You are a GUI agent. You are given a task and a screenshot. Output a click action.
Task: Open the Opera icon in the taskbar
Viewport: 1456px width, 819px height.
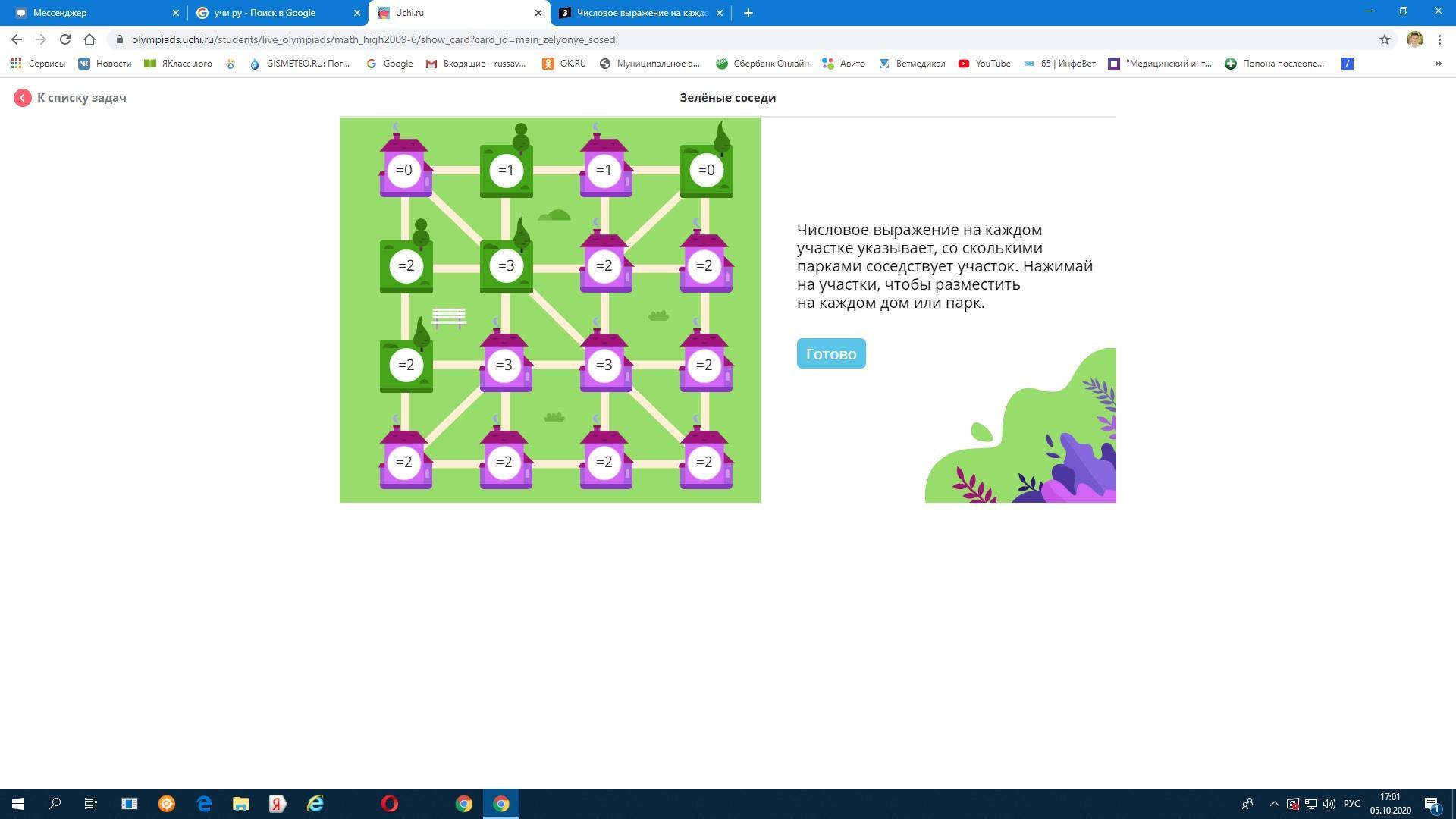[x=390, y=804]
